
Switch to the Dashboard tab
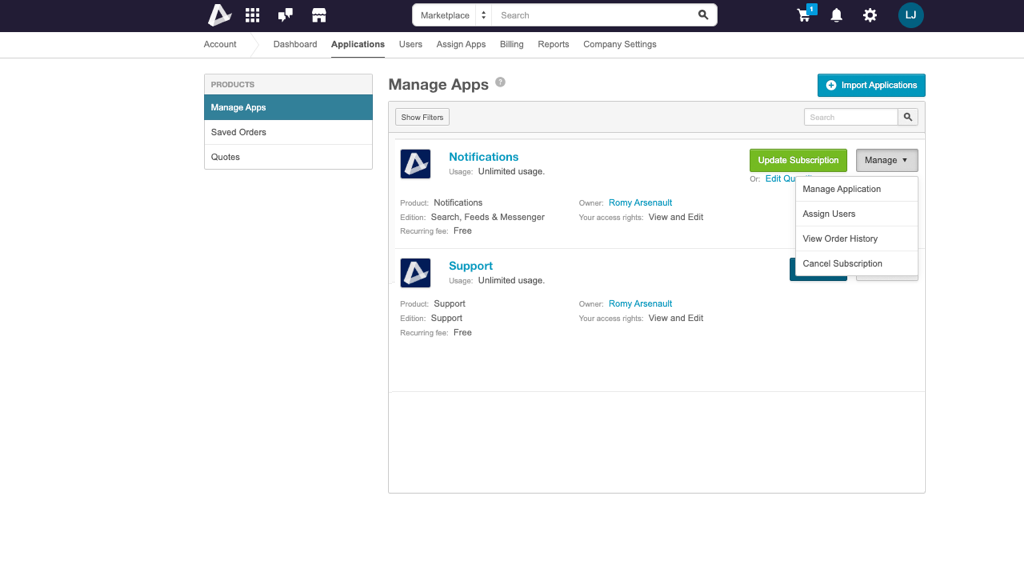coord(295,44)
